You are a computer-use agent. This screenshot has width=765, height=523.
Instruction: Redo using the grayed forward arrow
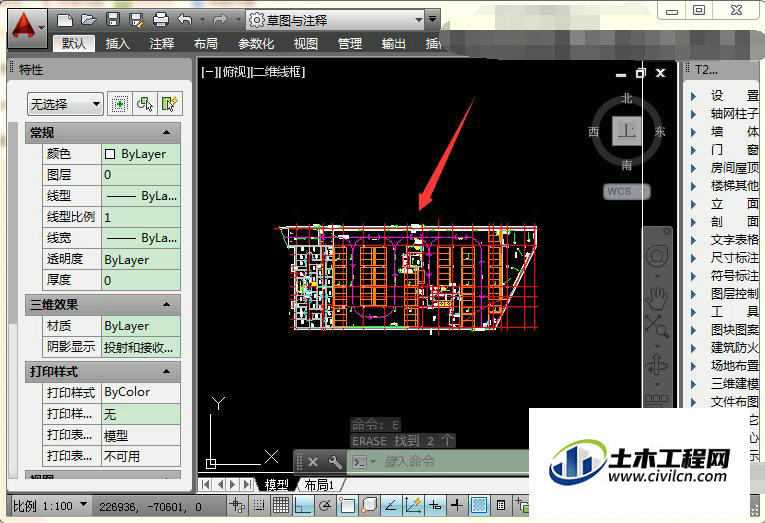(x=220, y=20)
